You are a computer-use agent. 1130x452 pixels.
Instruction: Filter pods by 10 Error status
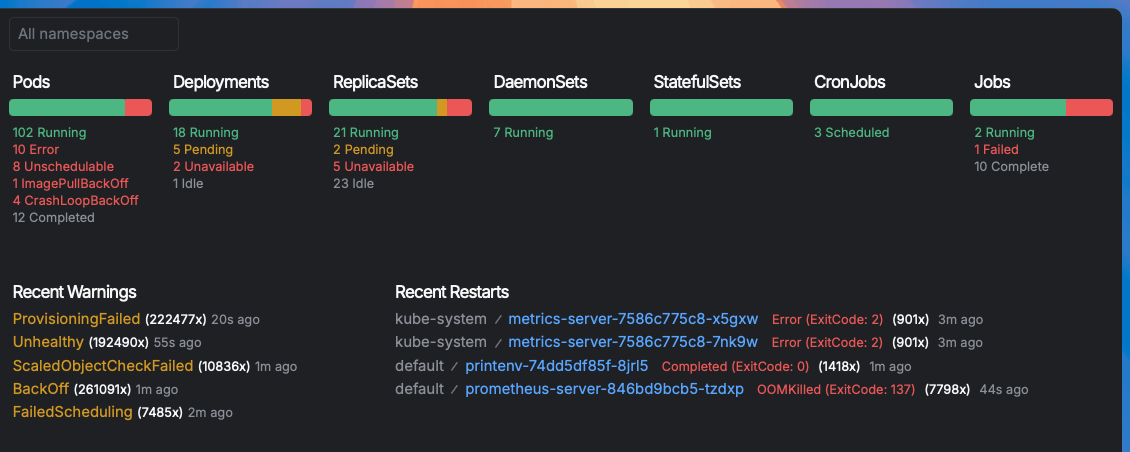click(36, 150)
